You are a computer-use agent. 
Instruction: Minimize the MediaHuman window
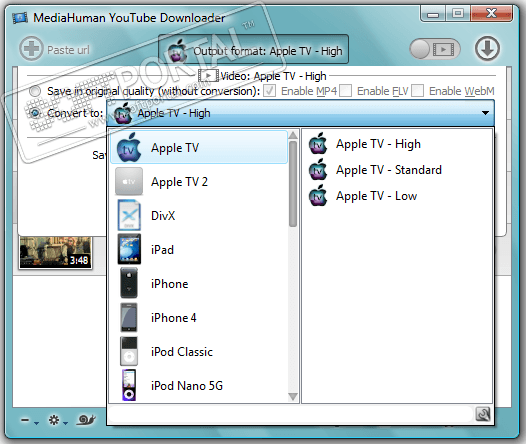pyautogui.click(x=433, y=14)
